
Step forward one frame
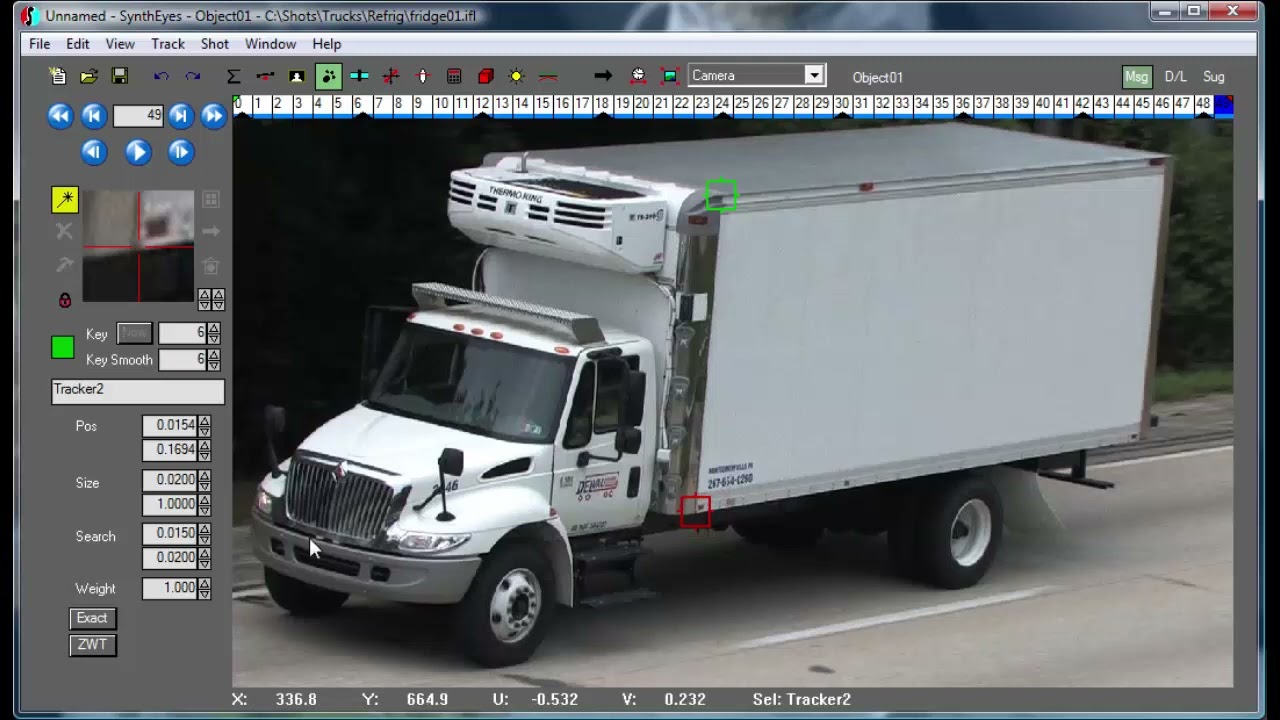[x=180, y=152]
